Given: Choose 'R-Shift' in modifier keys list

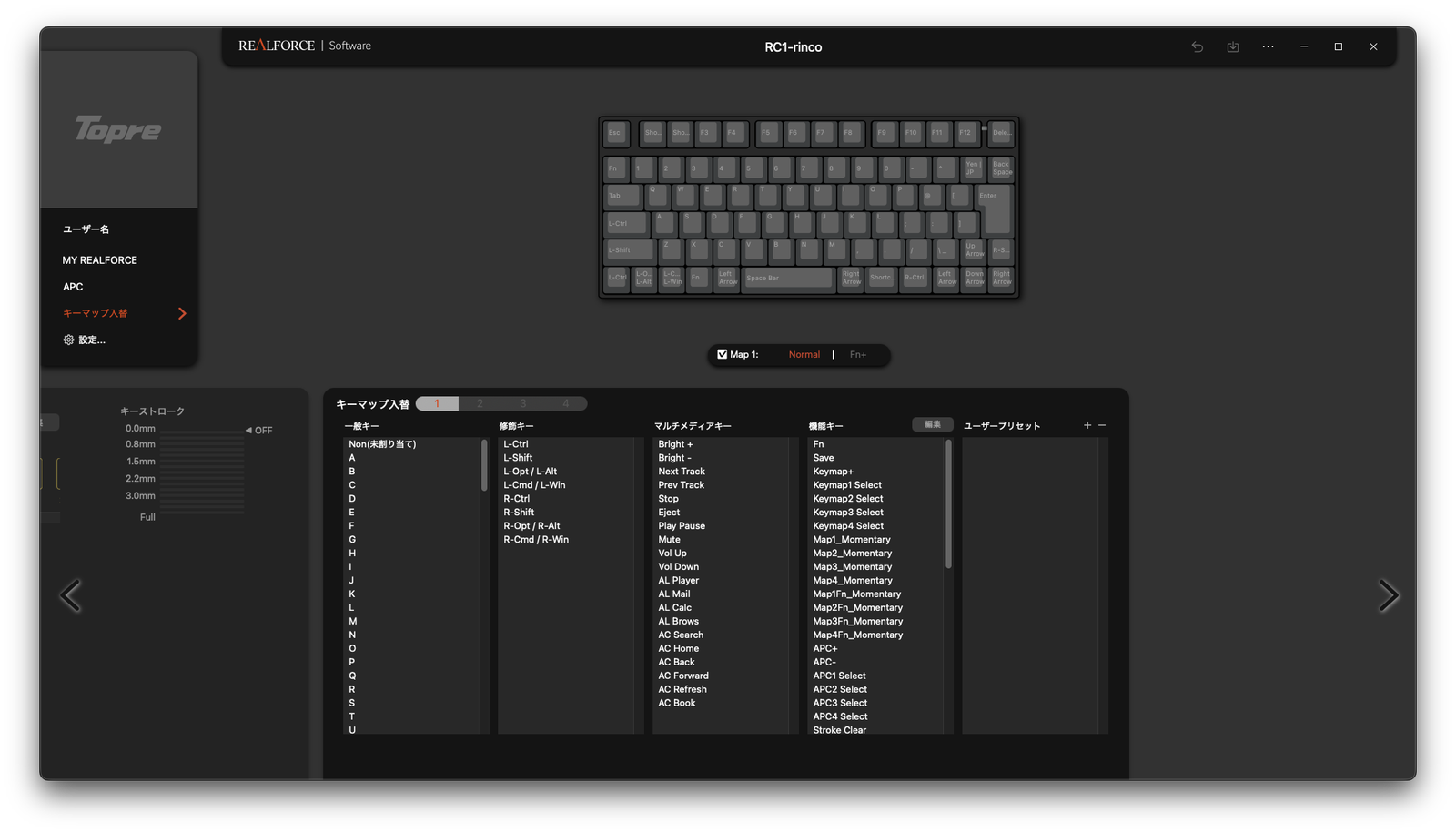Looking at the screenshot, I should point(519,513).
